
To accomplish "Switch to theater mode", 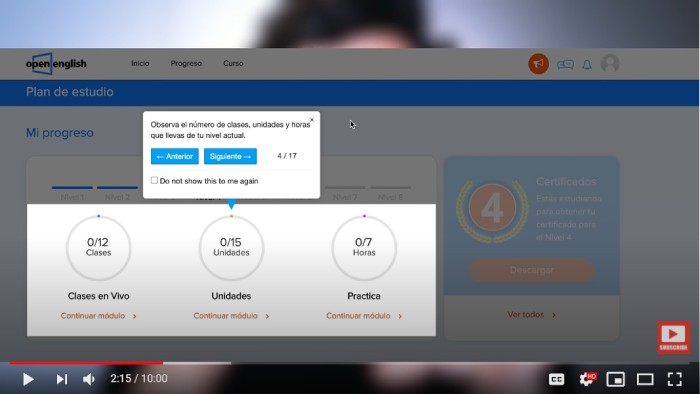I will point(645,380).
